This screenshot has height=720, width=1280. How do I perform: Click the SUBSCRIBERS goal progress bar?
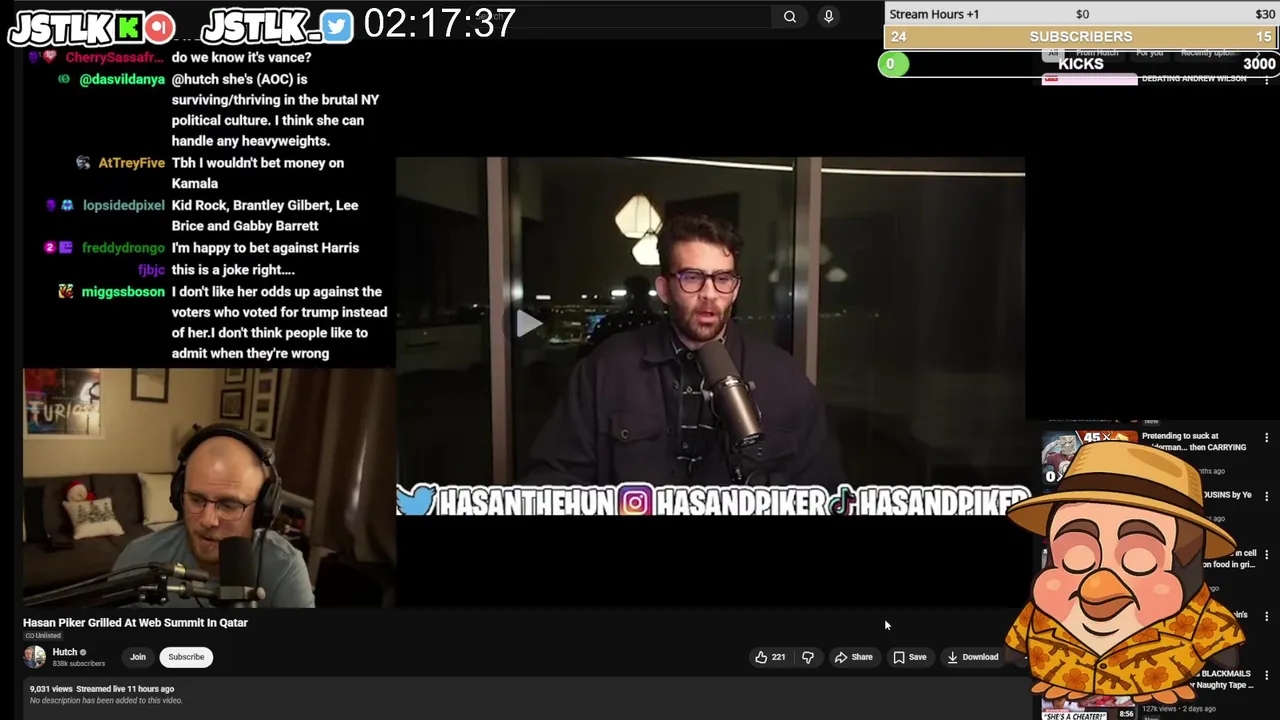coord(1082,37)
